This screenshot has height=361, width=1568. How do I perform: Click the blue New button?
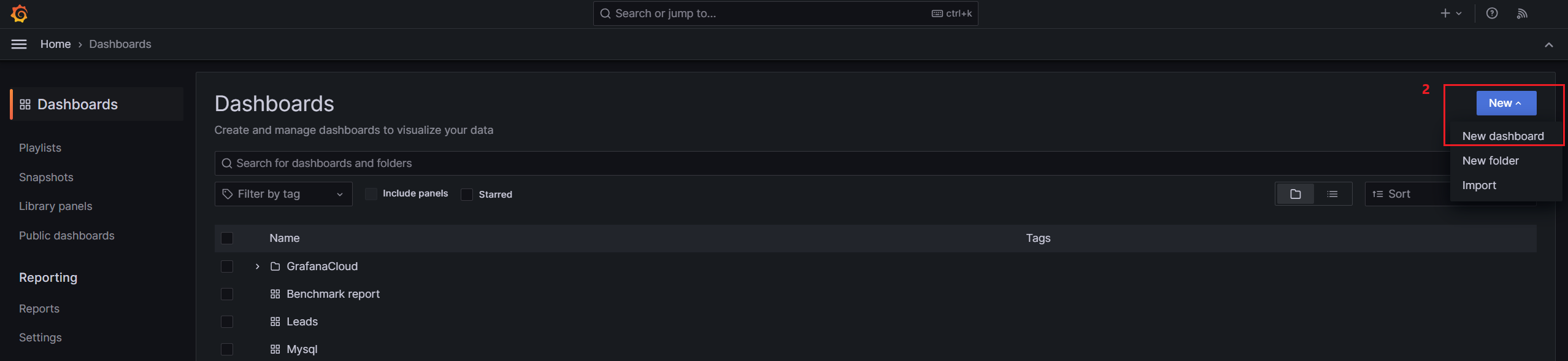pyautogui.click(x=1506, y=103)
